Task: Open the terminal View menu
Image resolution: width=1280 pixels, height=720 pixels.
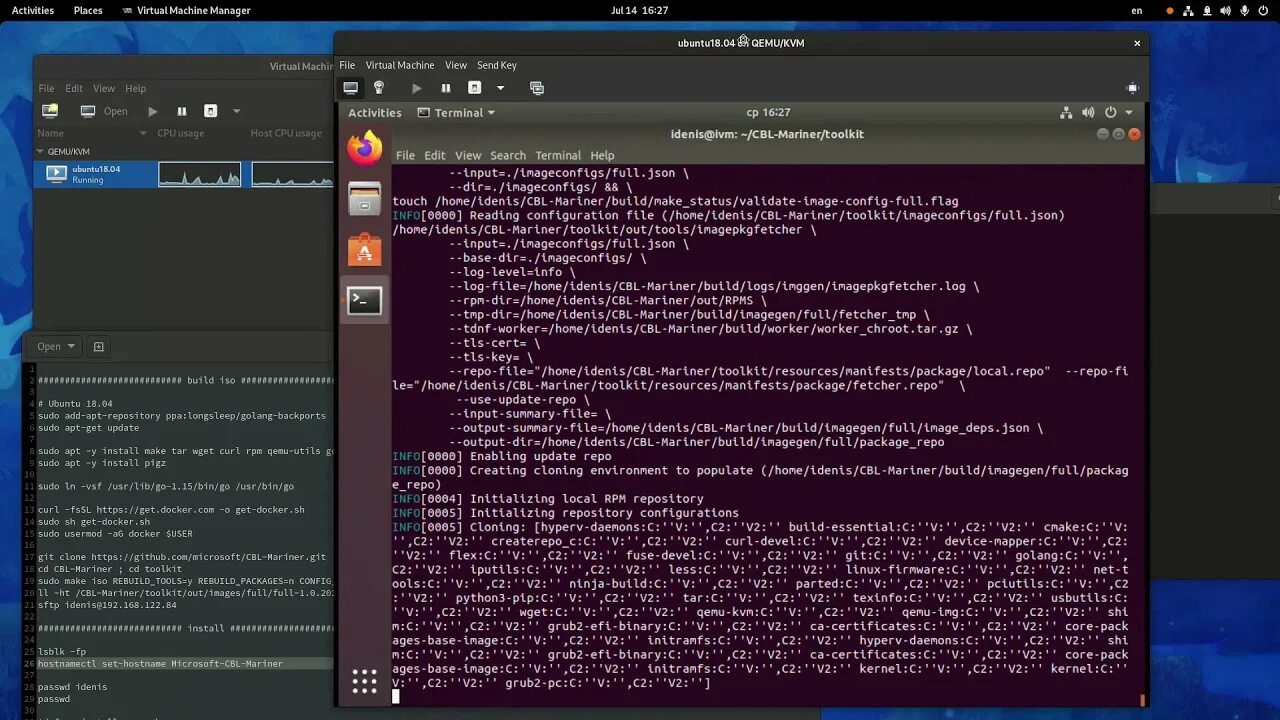Action: [468, 155]
